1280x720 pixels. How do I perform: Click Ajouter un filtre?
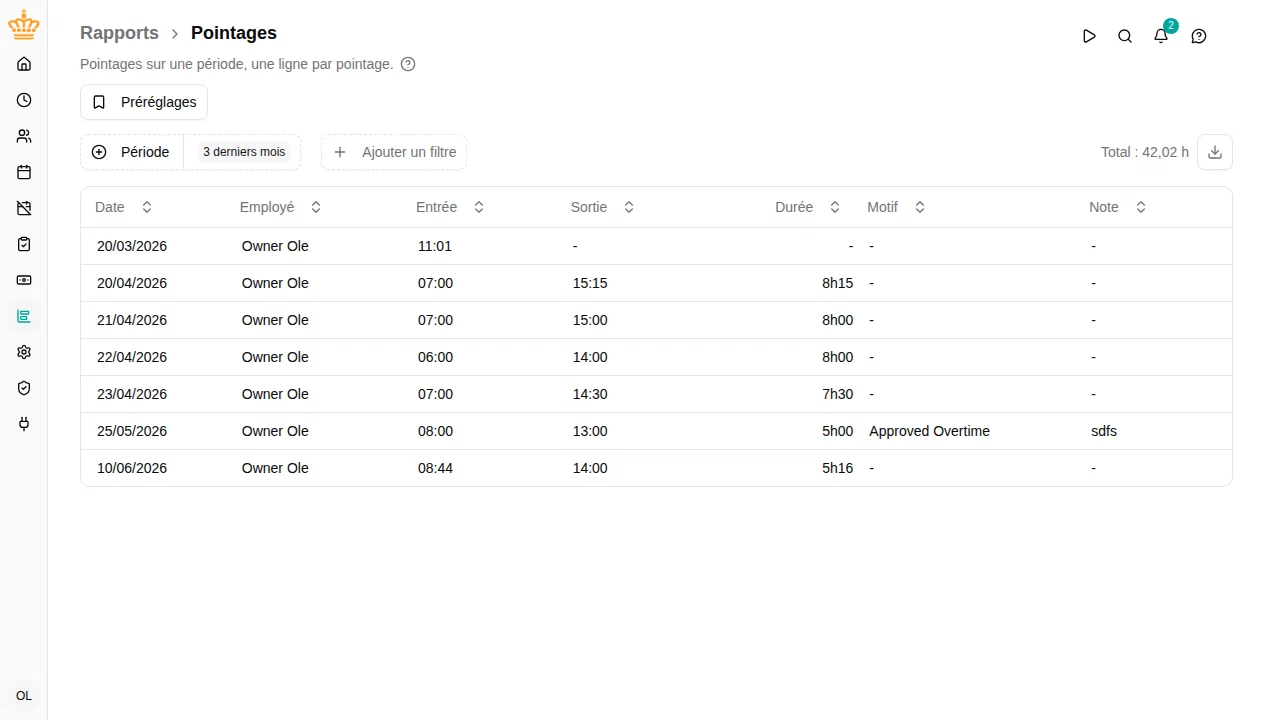click(394, 152)
